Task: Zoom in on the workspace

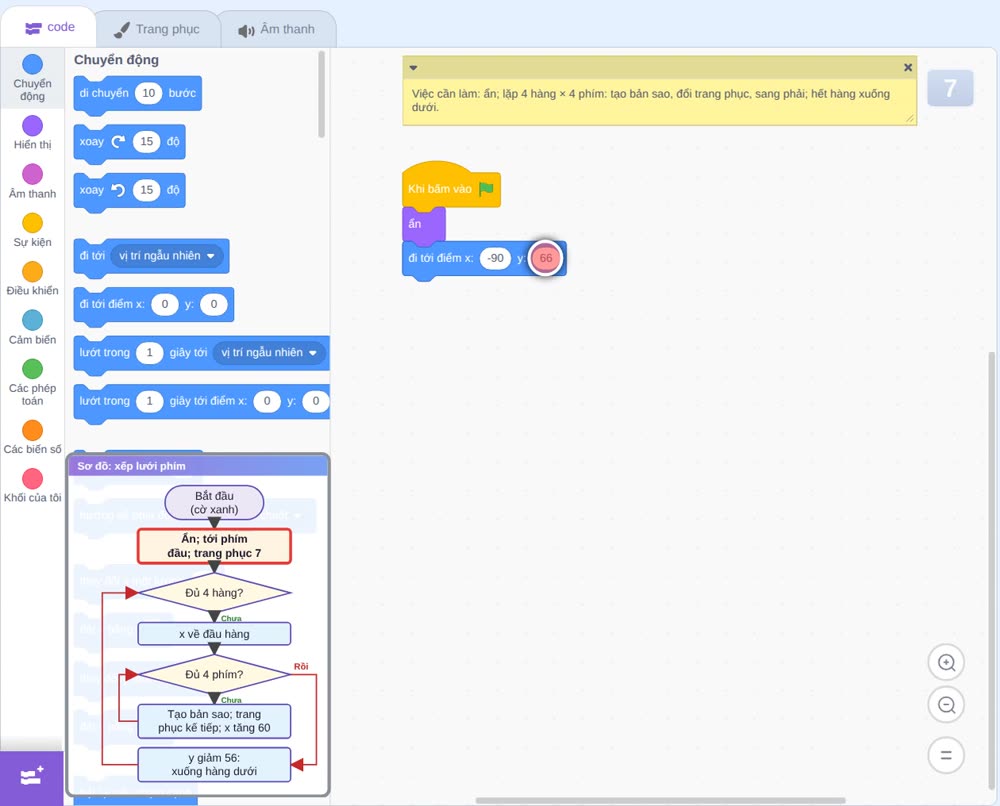Action: point(946,663)
